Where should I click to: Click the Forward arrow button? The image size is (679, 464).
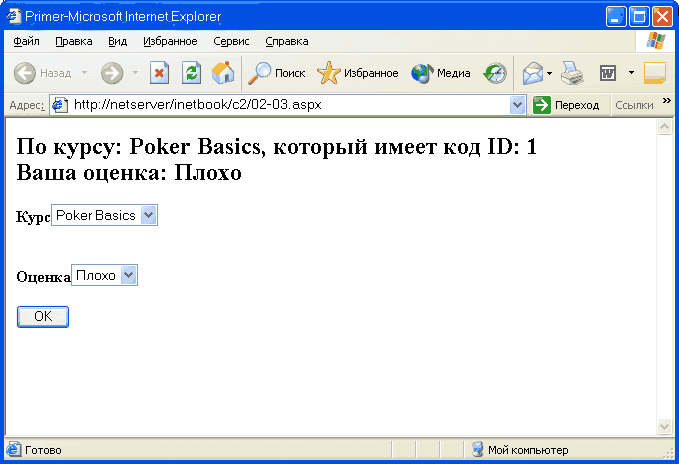click(112, 73)
